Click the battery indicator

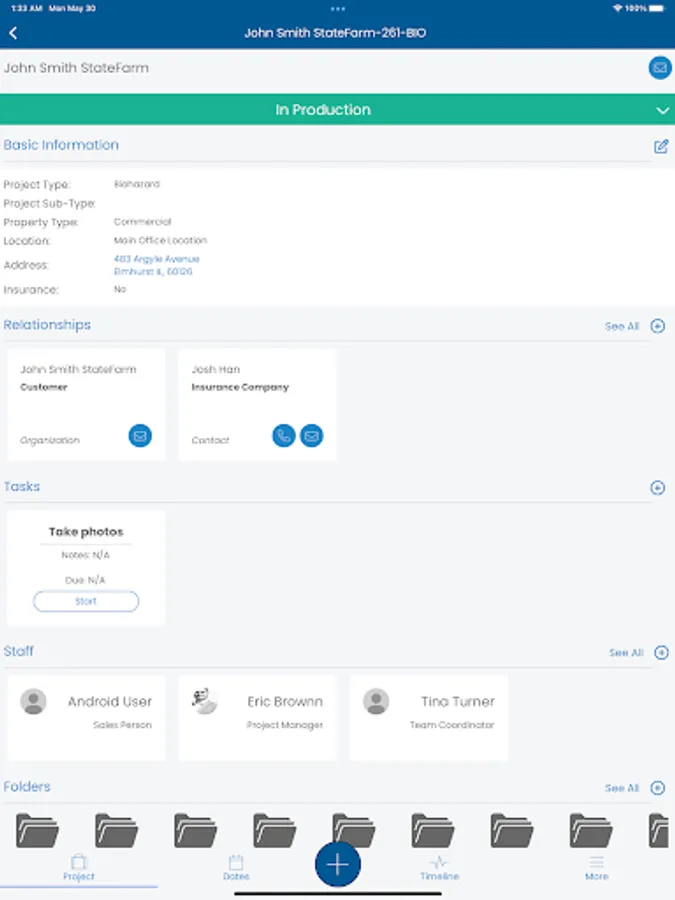pos(657,8)
